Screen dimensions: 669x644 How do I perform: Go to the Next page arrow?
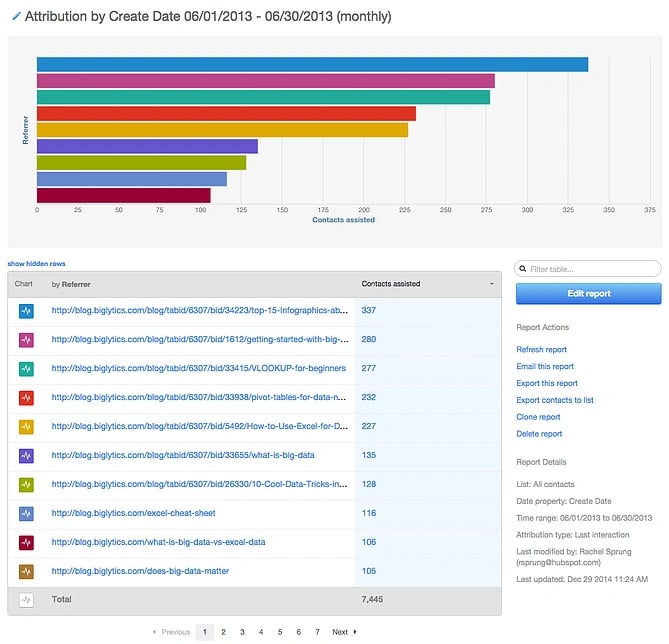pos(343,632)
